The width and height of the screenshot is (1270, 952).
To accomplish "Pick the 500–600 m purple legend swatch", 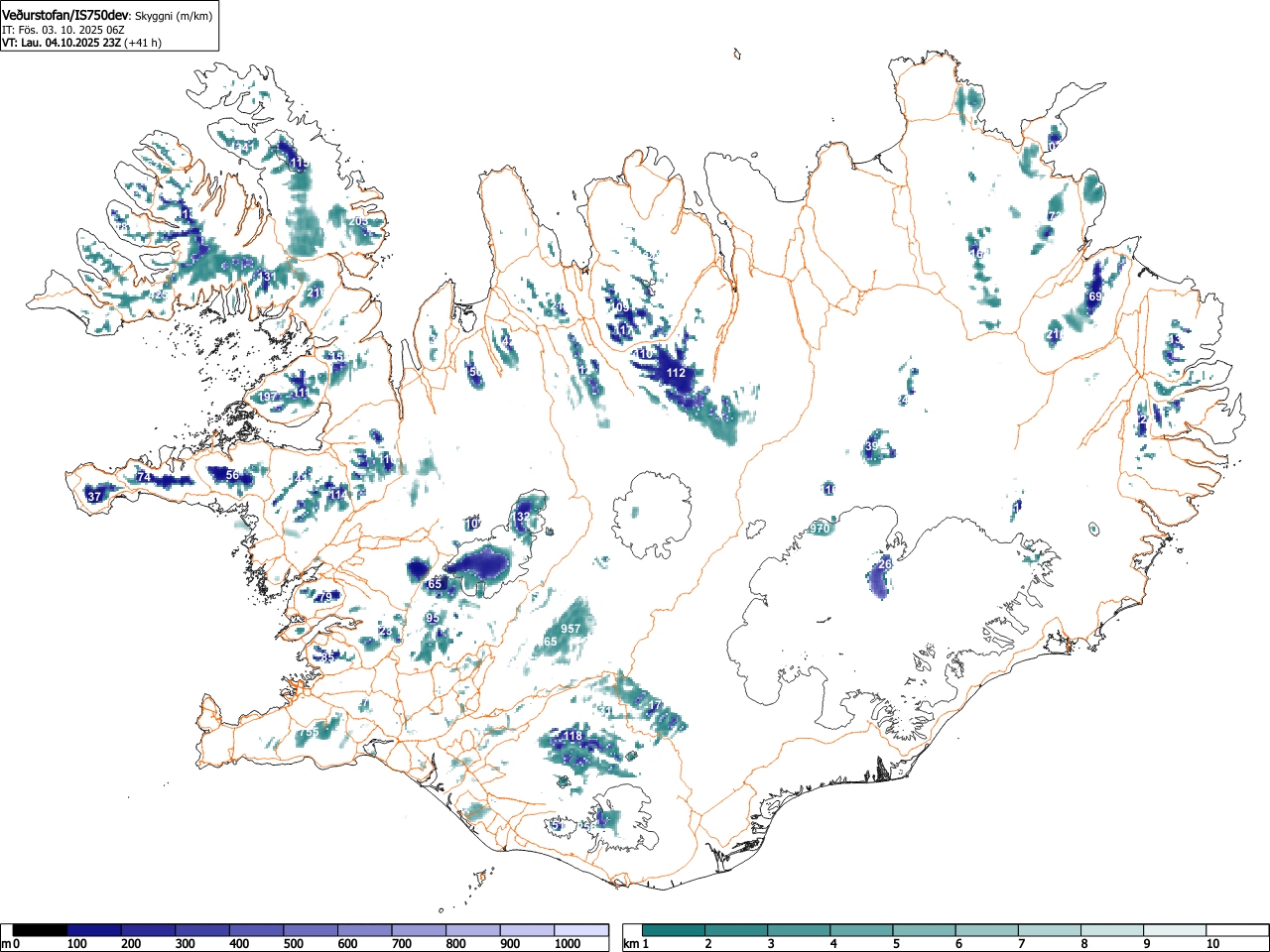I will [312, 930].
